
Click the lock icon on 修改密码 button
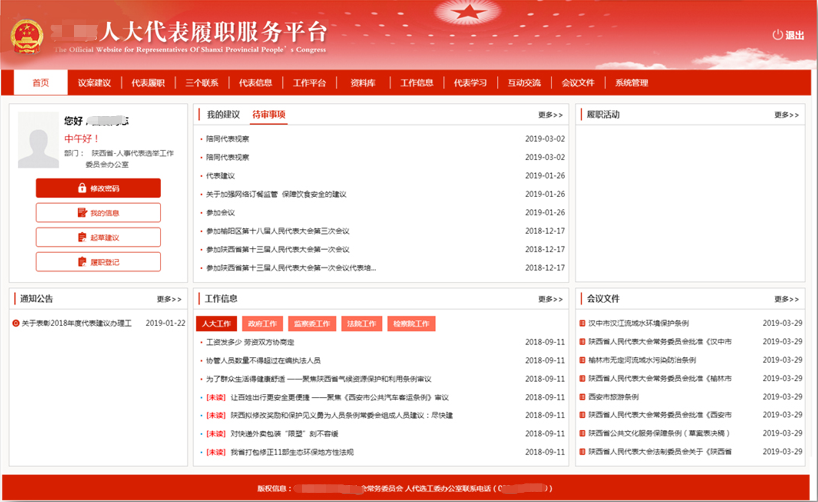click(82, 188)
